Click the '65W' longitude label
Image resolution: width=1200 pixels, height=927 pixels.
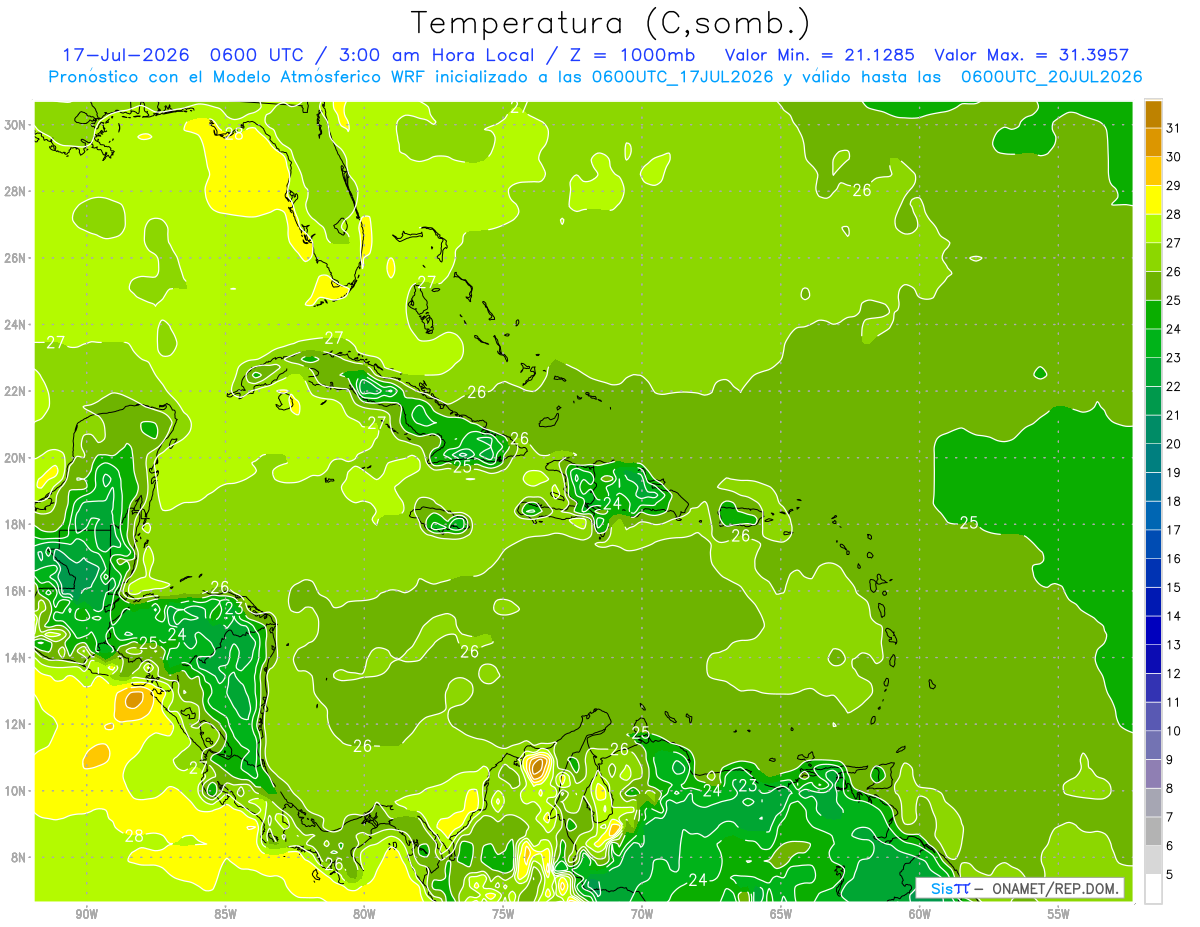tap(781, 914)
